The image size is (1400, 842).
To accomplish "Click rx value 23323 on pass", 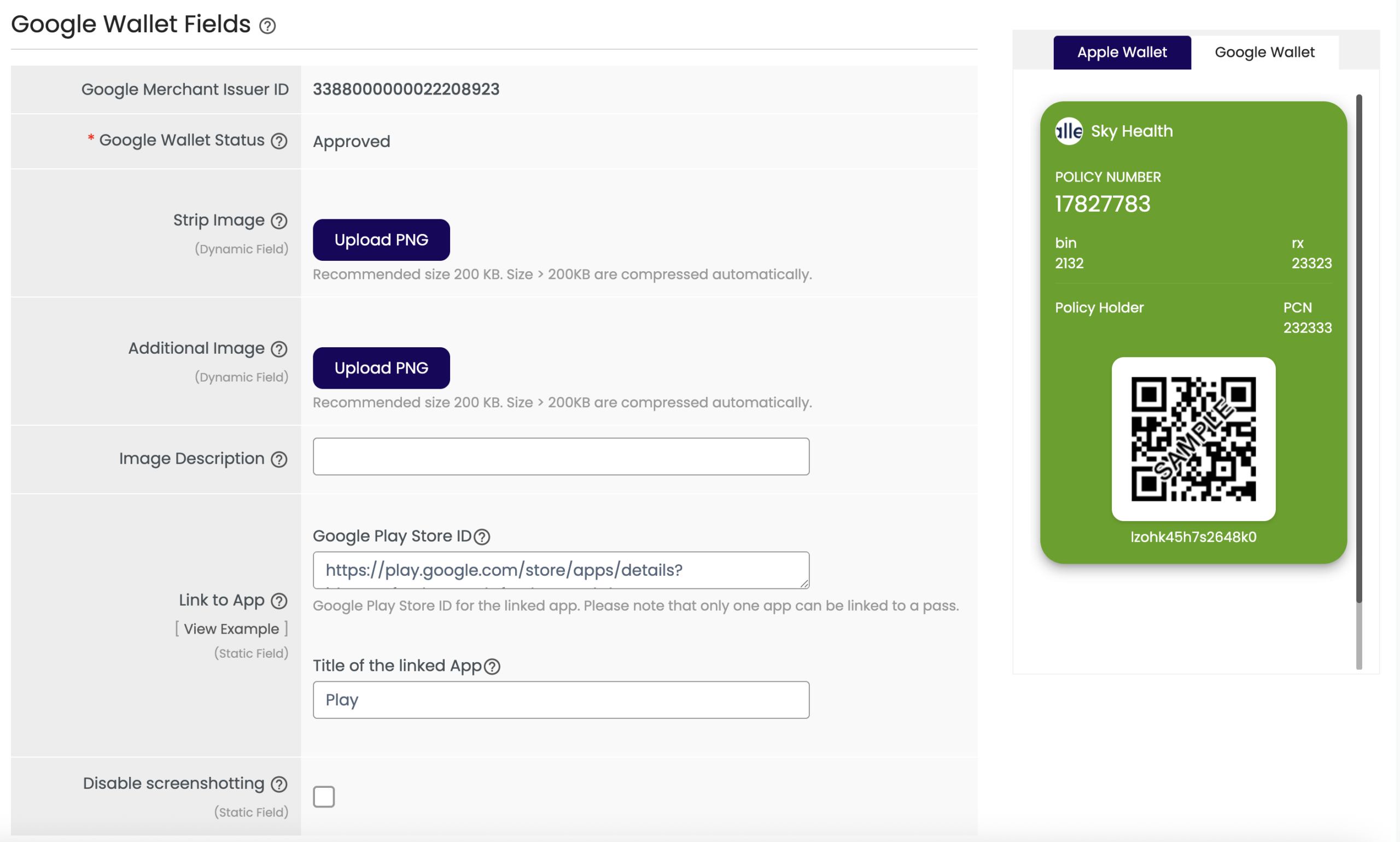I will pyautogui.click(x=1311, y=264).
